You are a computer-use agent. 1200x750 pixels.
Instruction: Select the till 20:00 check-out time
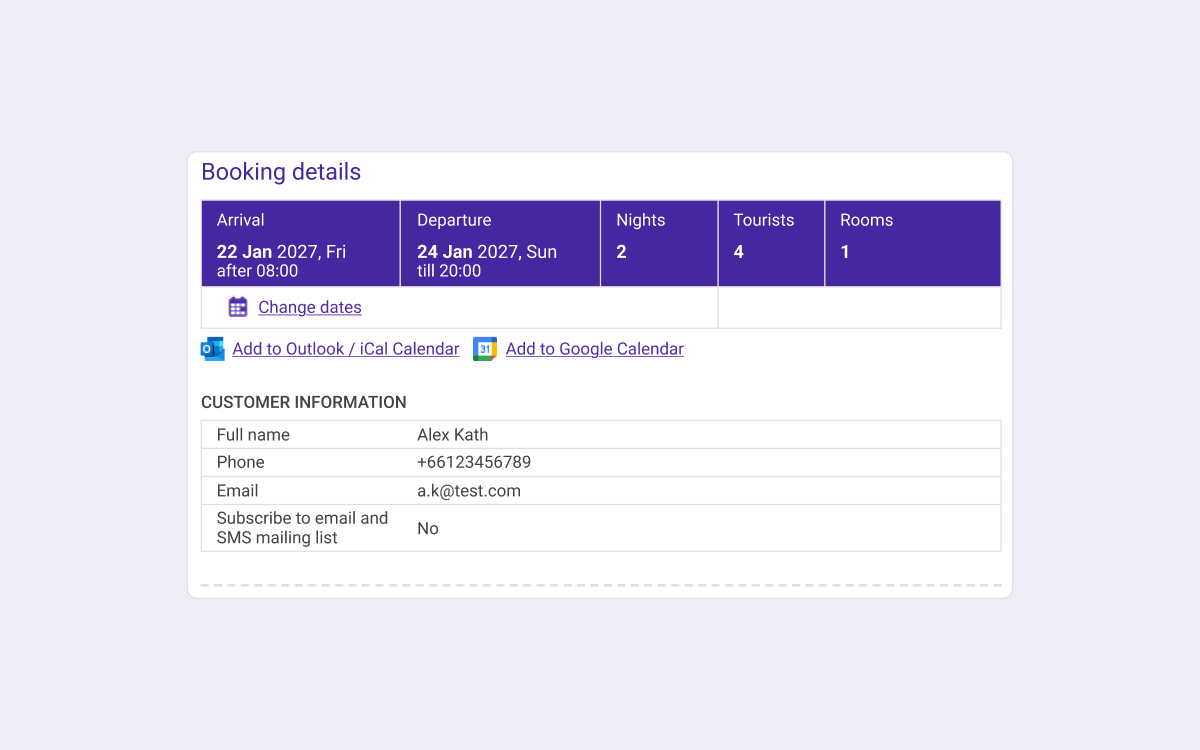click(449, 271)
